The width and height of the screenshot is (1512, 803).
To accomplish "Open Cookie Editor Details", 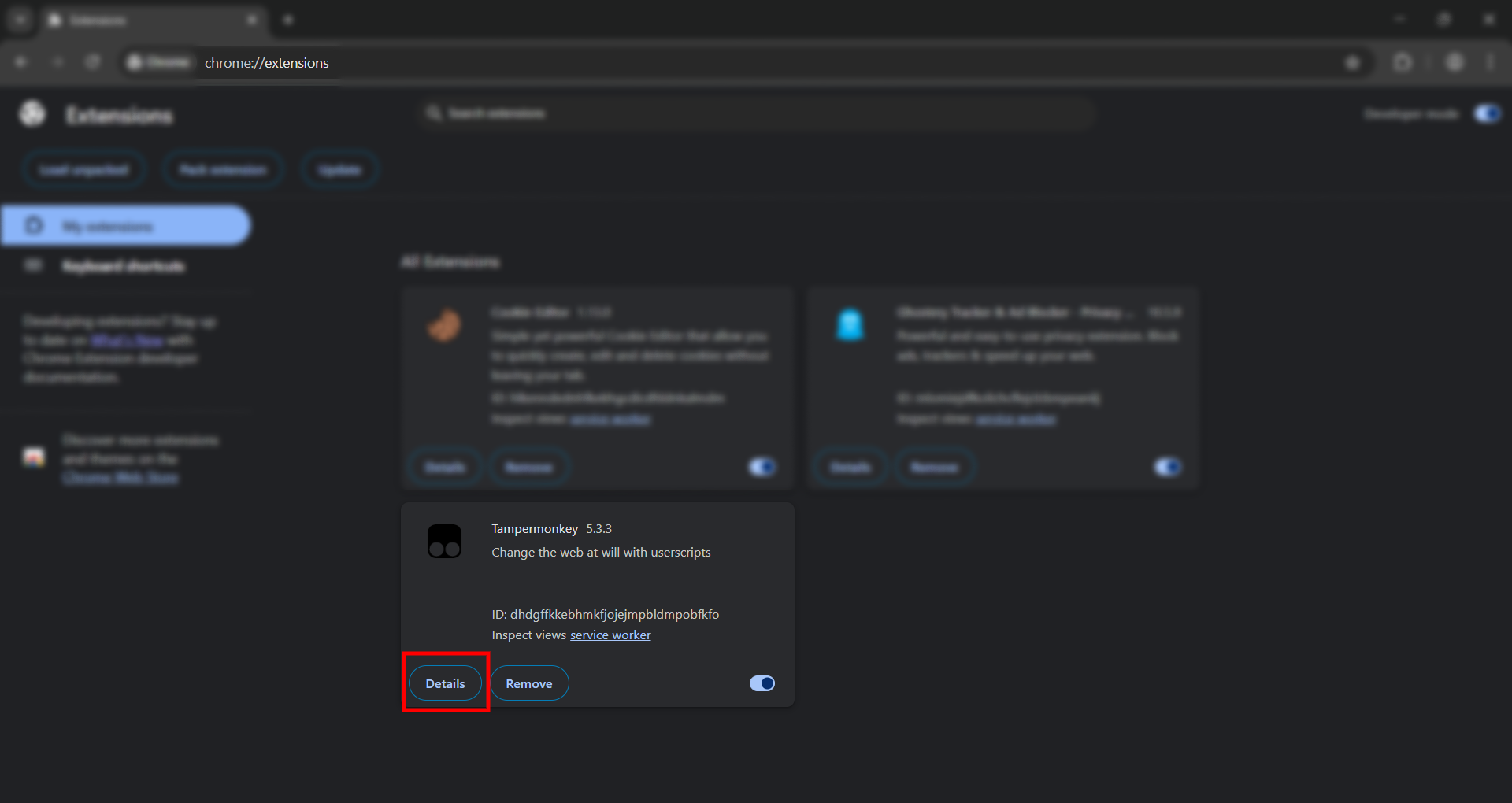I will [x=445, y=468].
